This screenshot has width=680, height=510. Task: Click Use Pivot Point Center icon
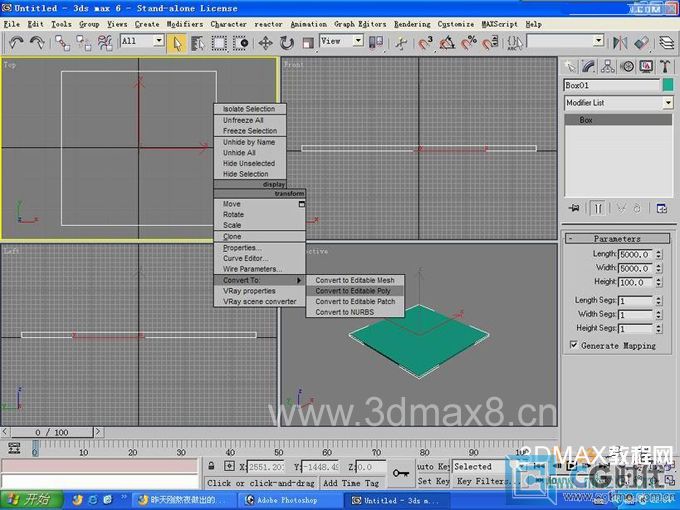click(x=376, y=42)
